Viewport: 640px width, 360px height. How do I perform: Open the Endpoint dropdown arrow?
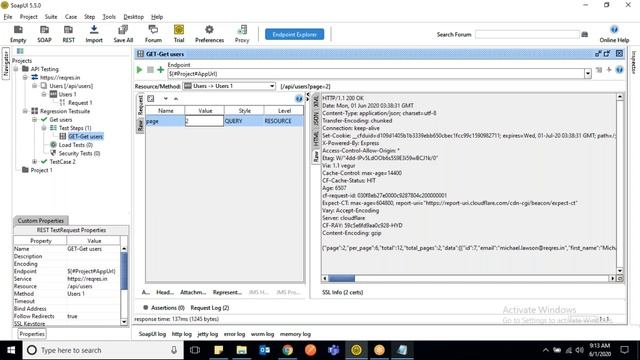[x=588, y=74]
